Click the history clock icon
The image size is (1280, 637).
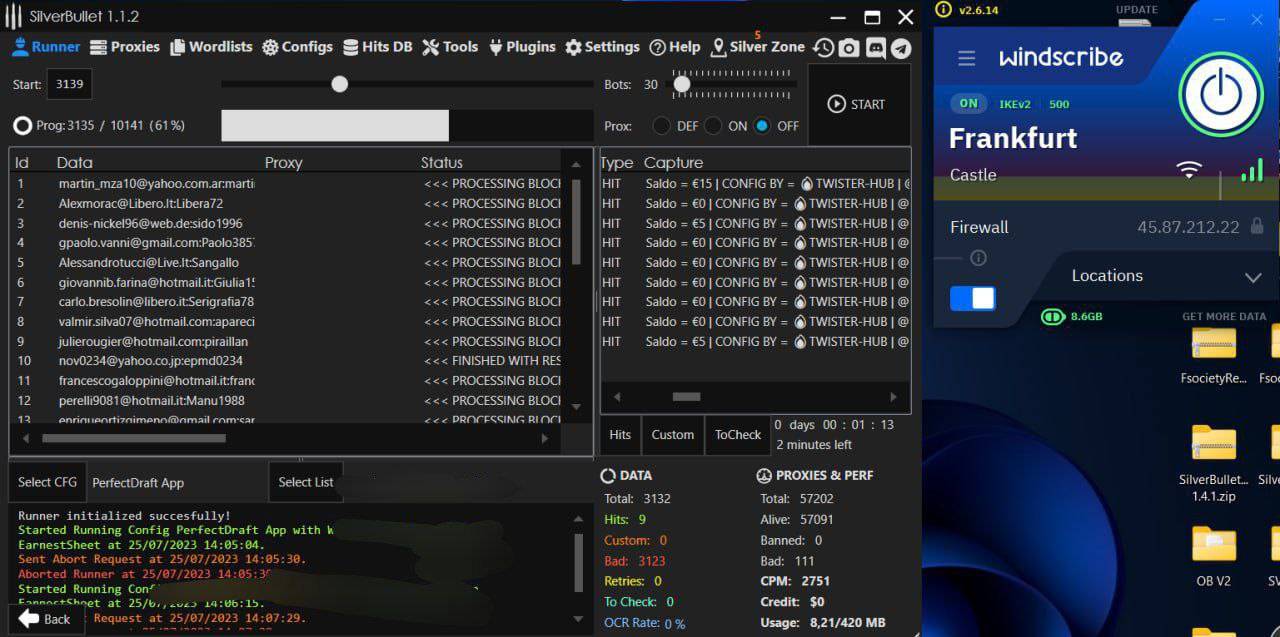(823, 47)
